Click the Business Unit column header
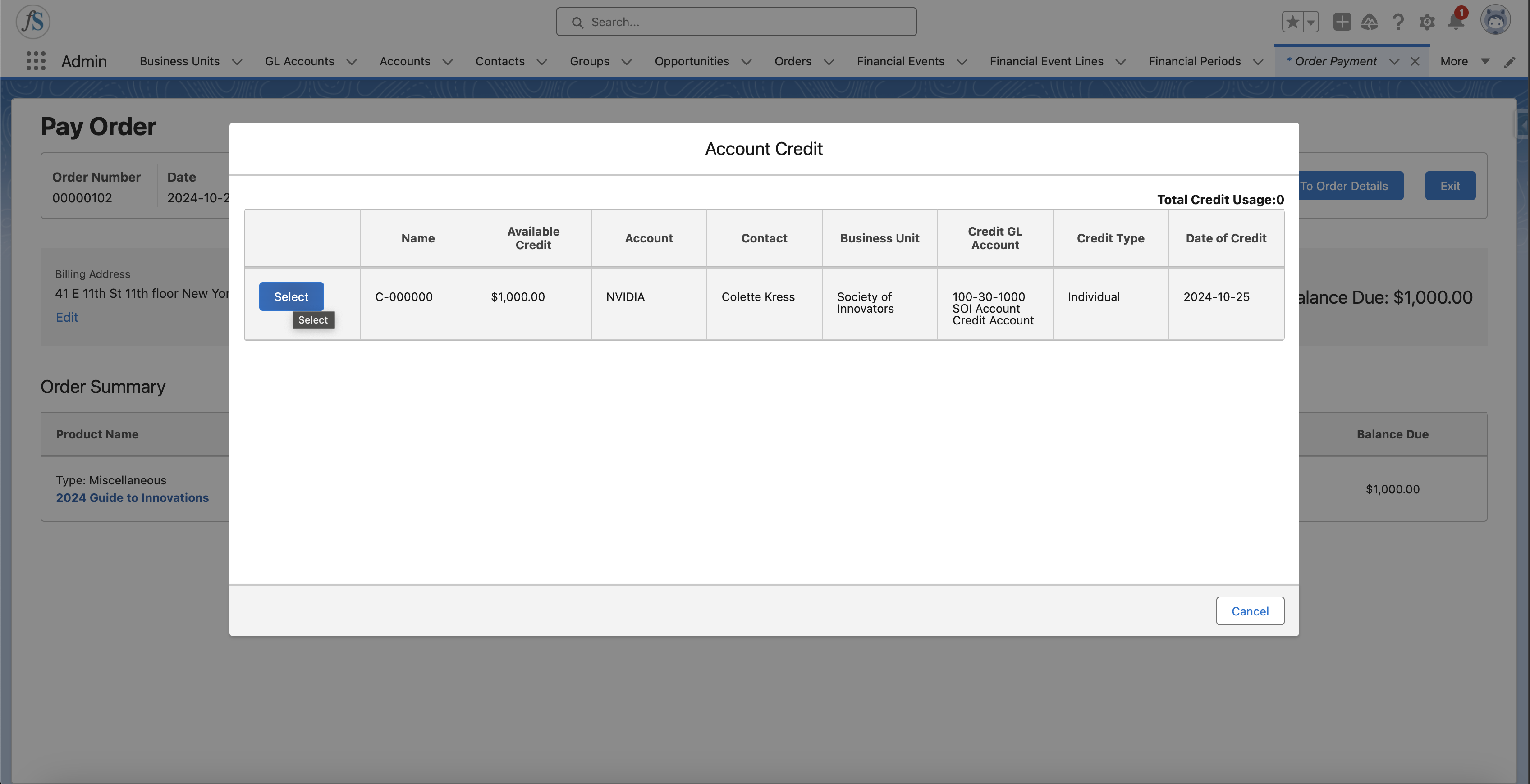This screenshot has height=784, width=1530. [x=879, y=238]
